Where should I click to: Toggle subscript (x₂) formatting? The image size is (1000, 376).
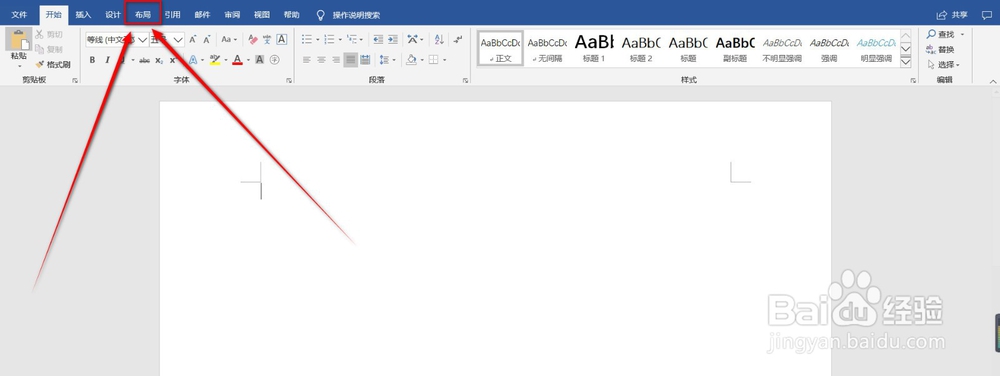159,60
